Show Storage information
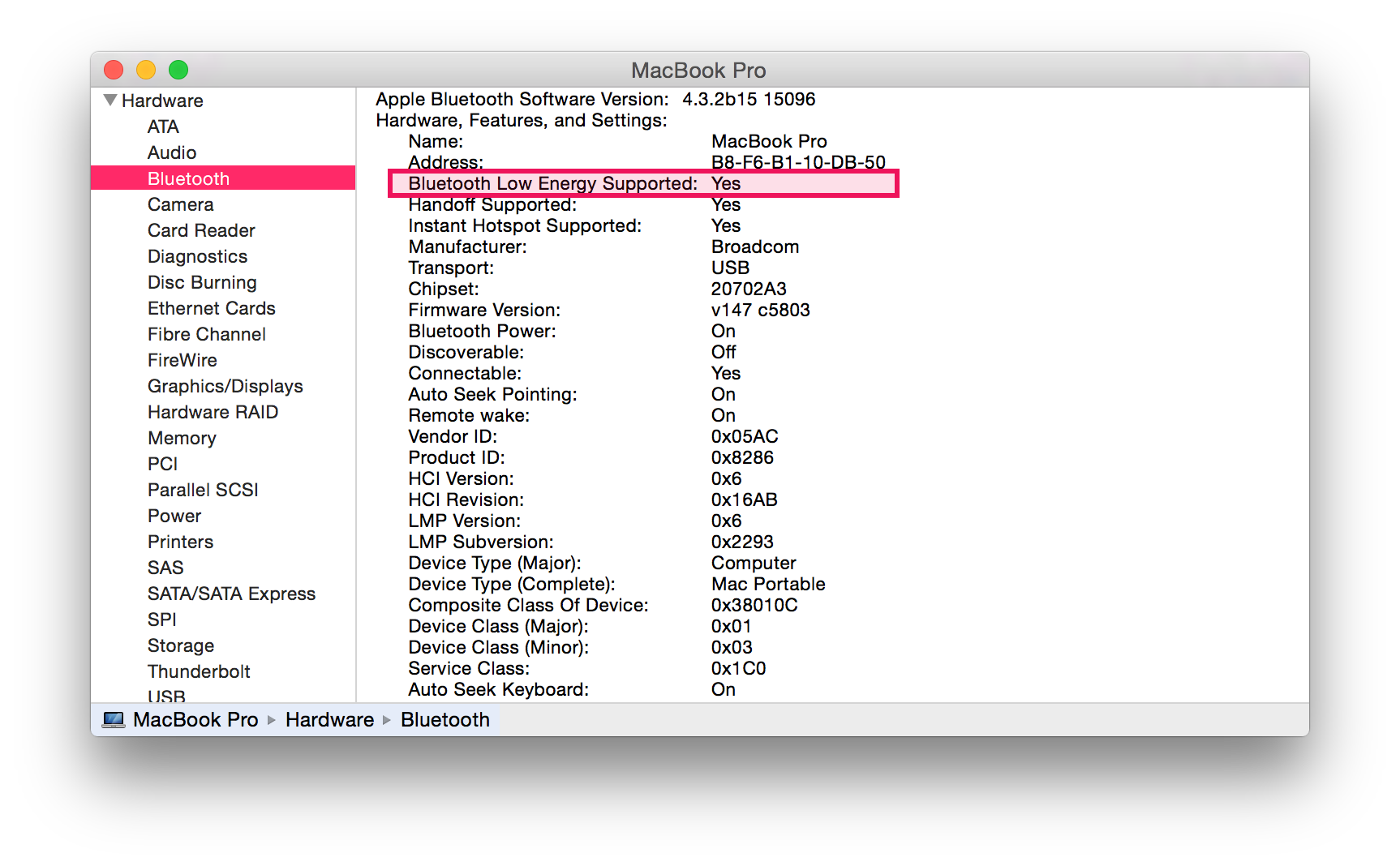The width and height of the screenshot is (1400, 866). pos(181,645)
